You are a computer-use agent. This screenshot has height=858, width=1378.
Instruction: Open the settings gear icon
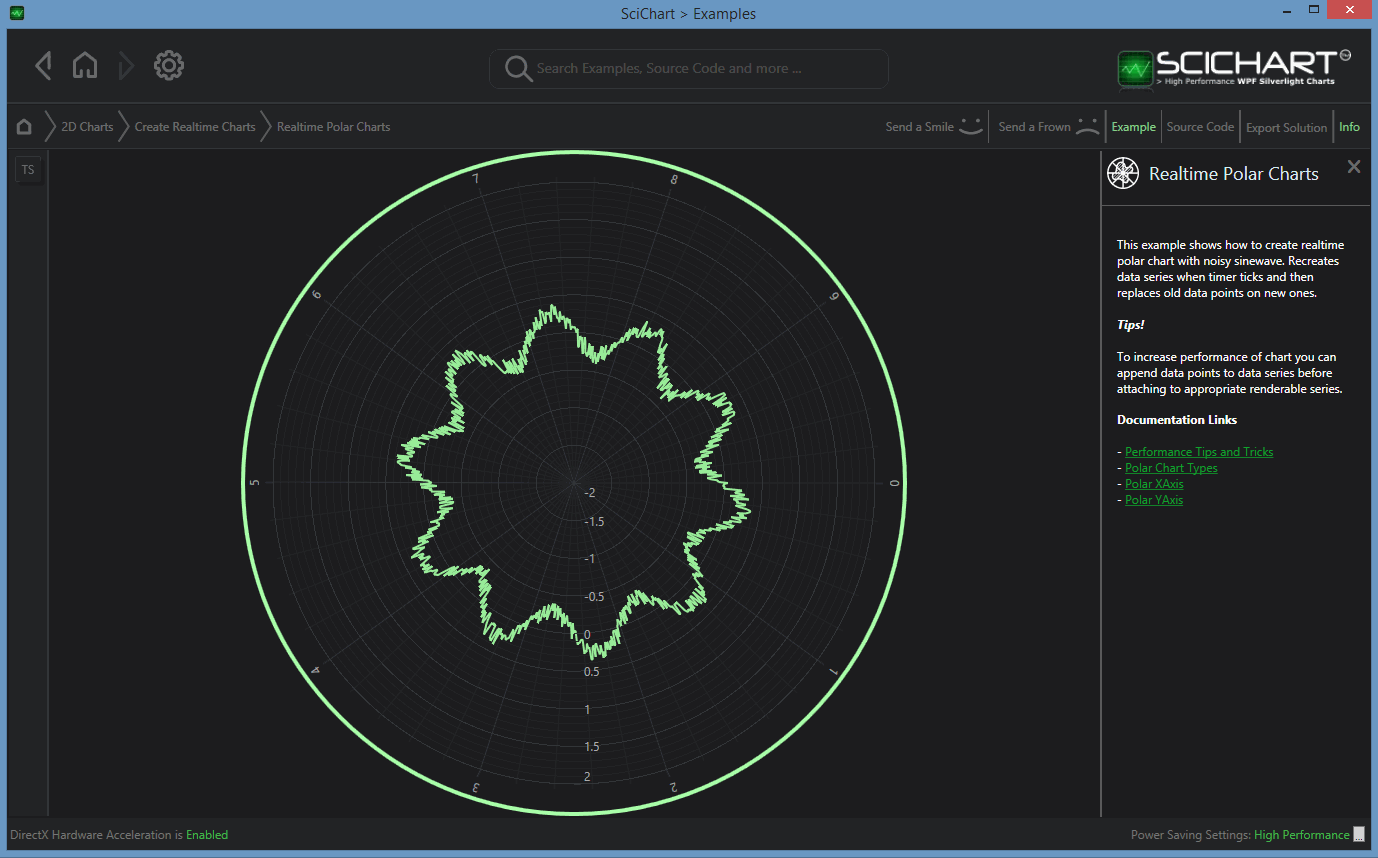(x=168, y=66)
